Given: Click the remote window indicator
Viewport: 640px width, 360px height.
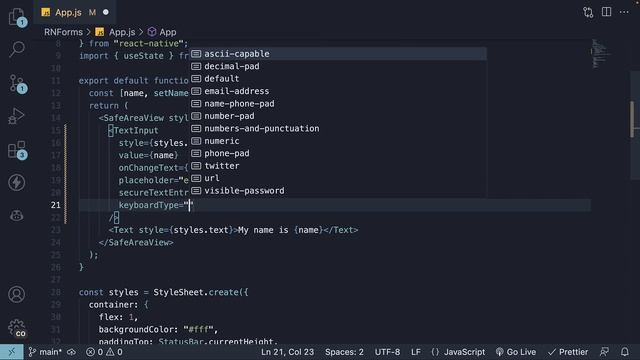Looking at the screenshot, I should [x=11, y=352].
